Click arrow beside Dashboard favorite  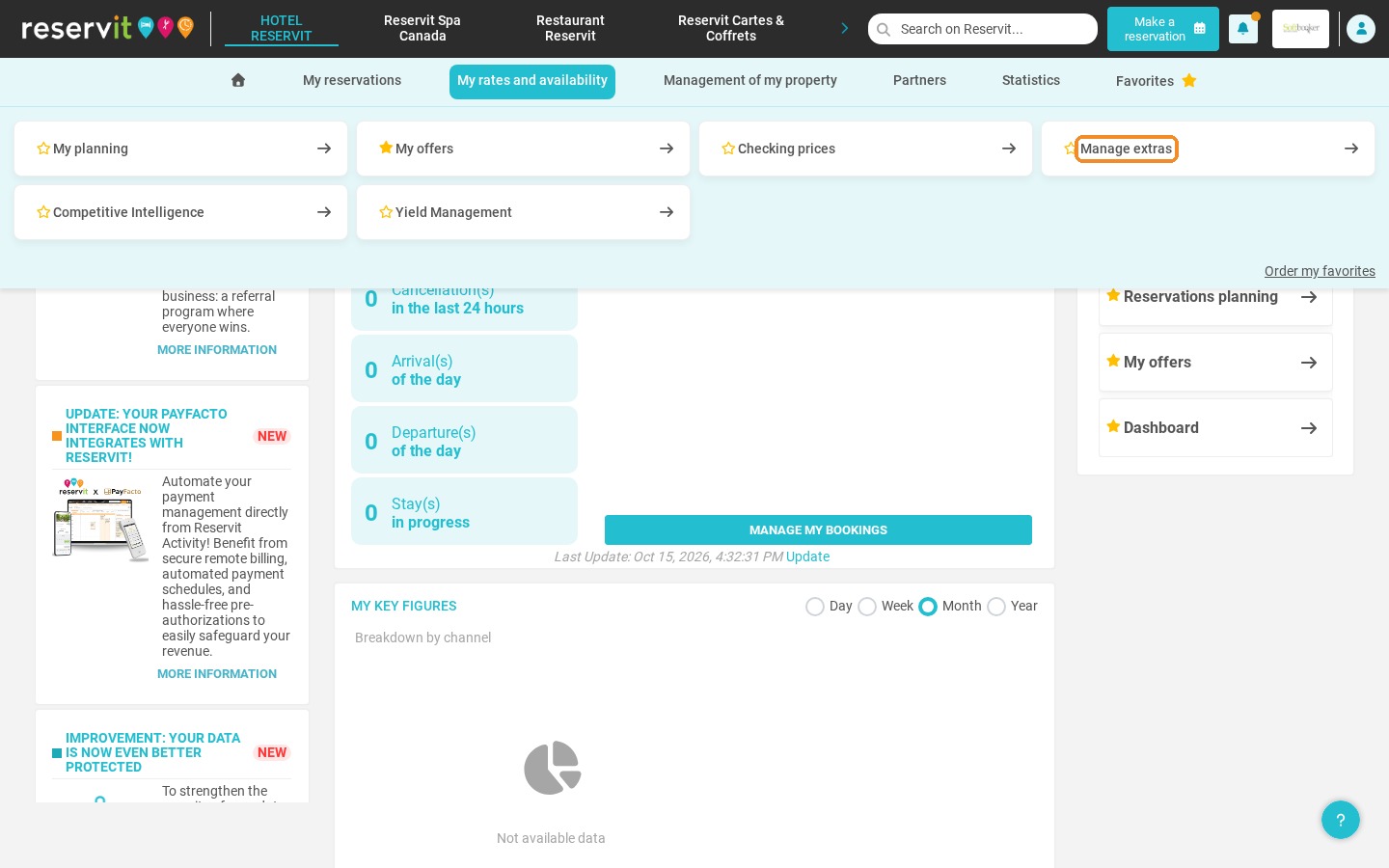(x=1309, y=428)
